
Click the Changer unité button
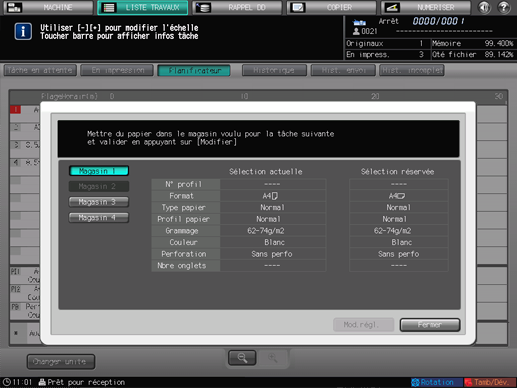(61, 362)
